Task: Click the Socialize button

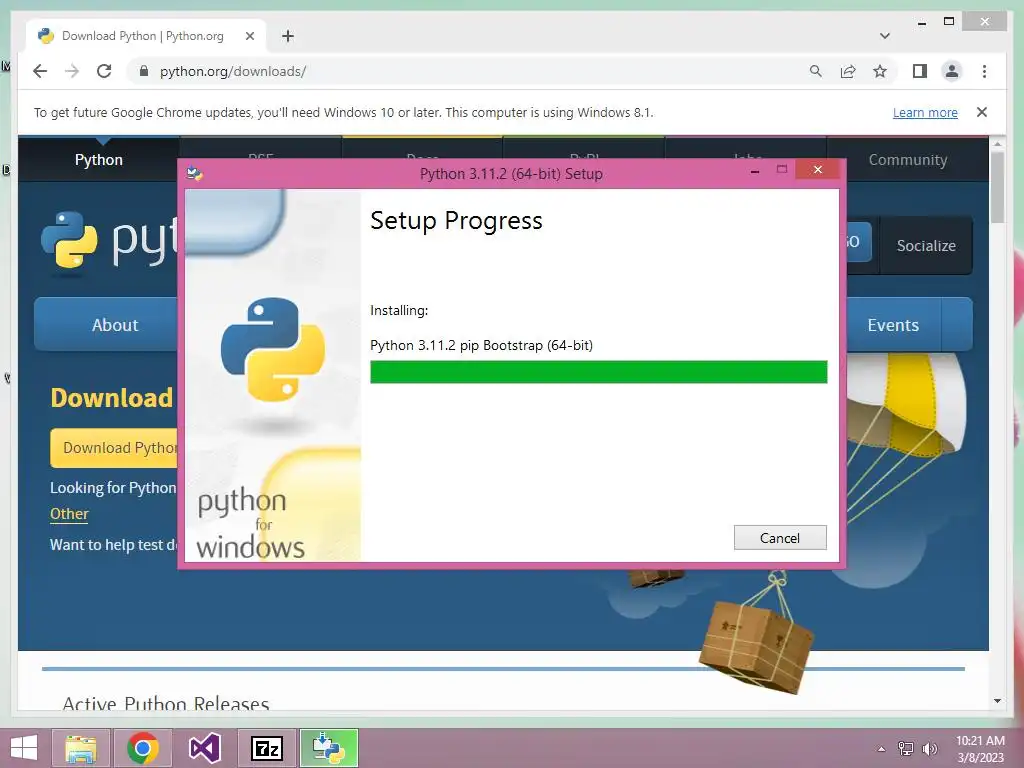Action: pos(926,246)
